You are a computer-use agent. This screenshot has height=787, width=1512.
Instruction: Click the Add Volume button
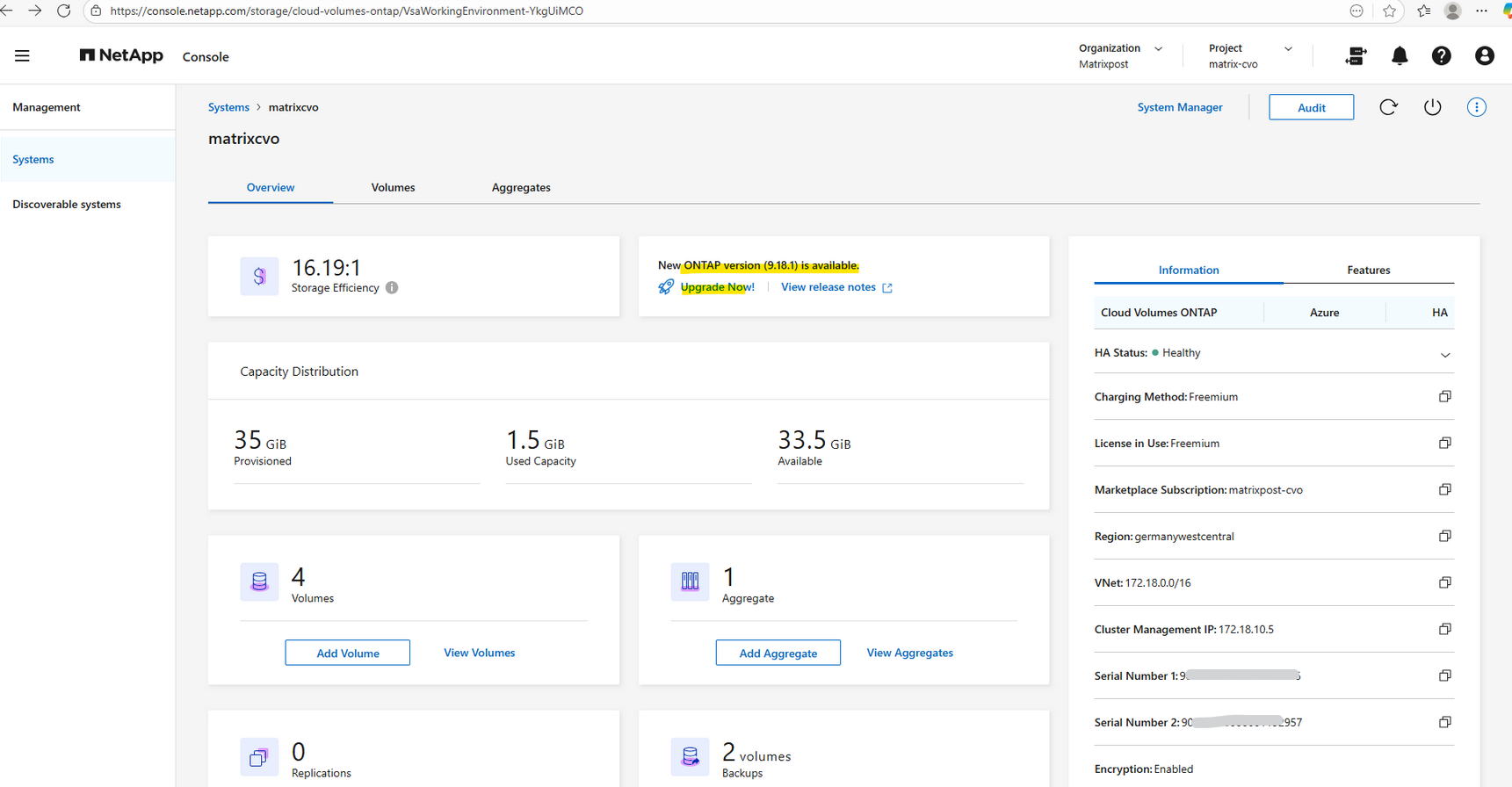coord(347,653)
